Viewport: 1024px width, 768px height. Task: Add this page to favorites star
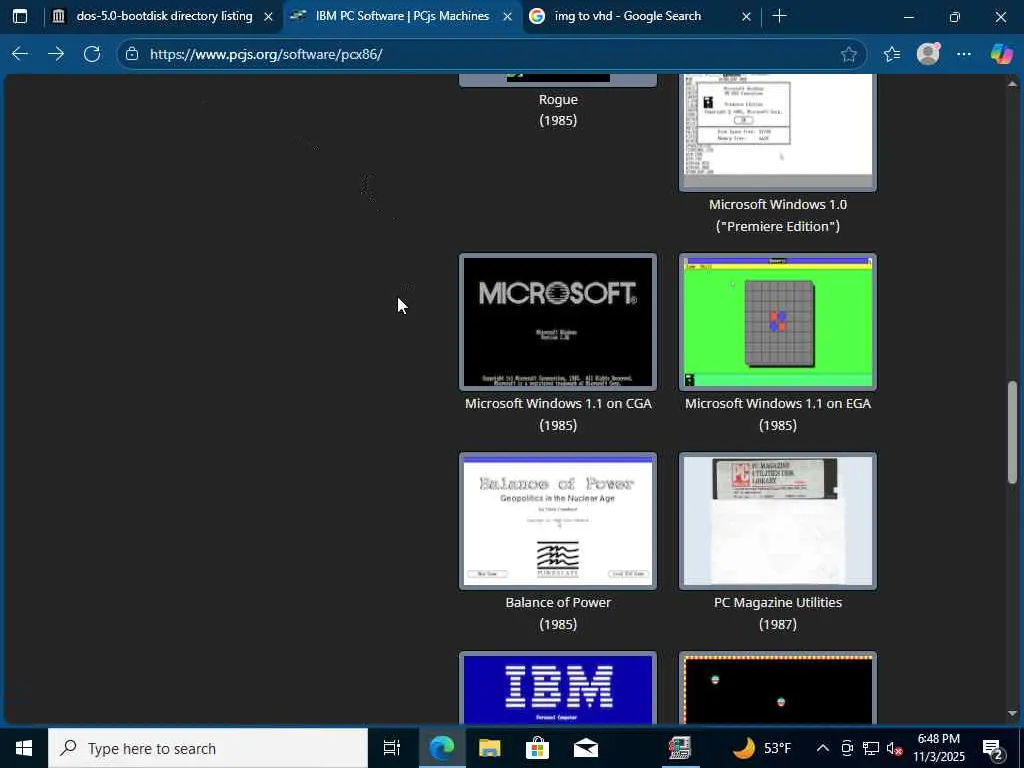pos(848,54)
